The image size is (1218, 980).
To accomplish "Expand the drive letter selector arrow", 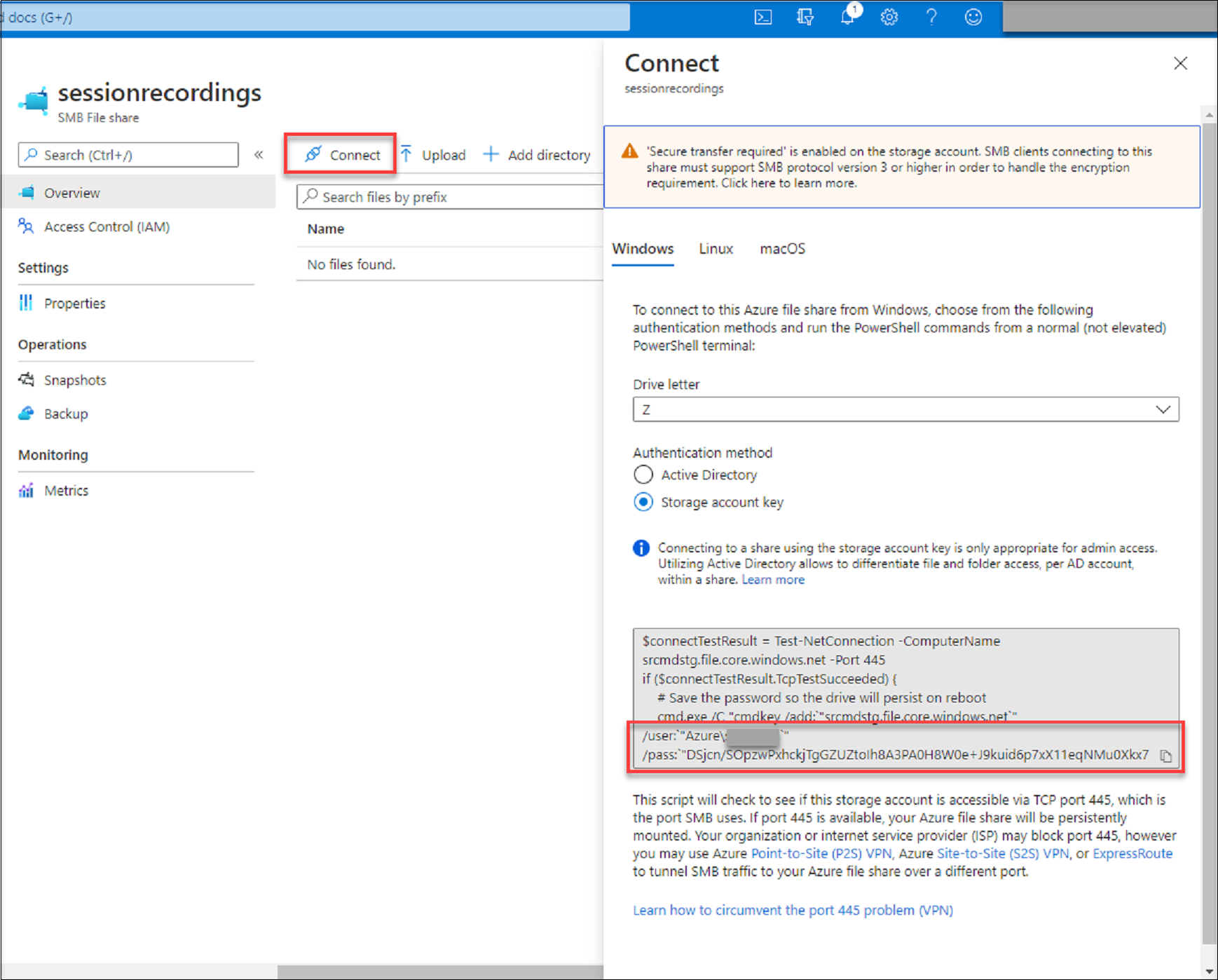I will click(1163, 409).
